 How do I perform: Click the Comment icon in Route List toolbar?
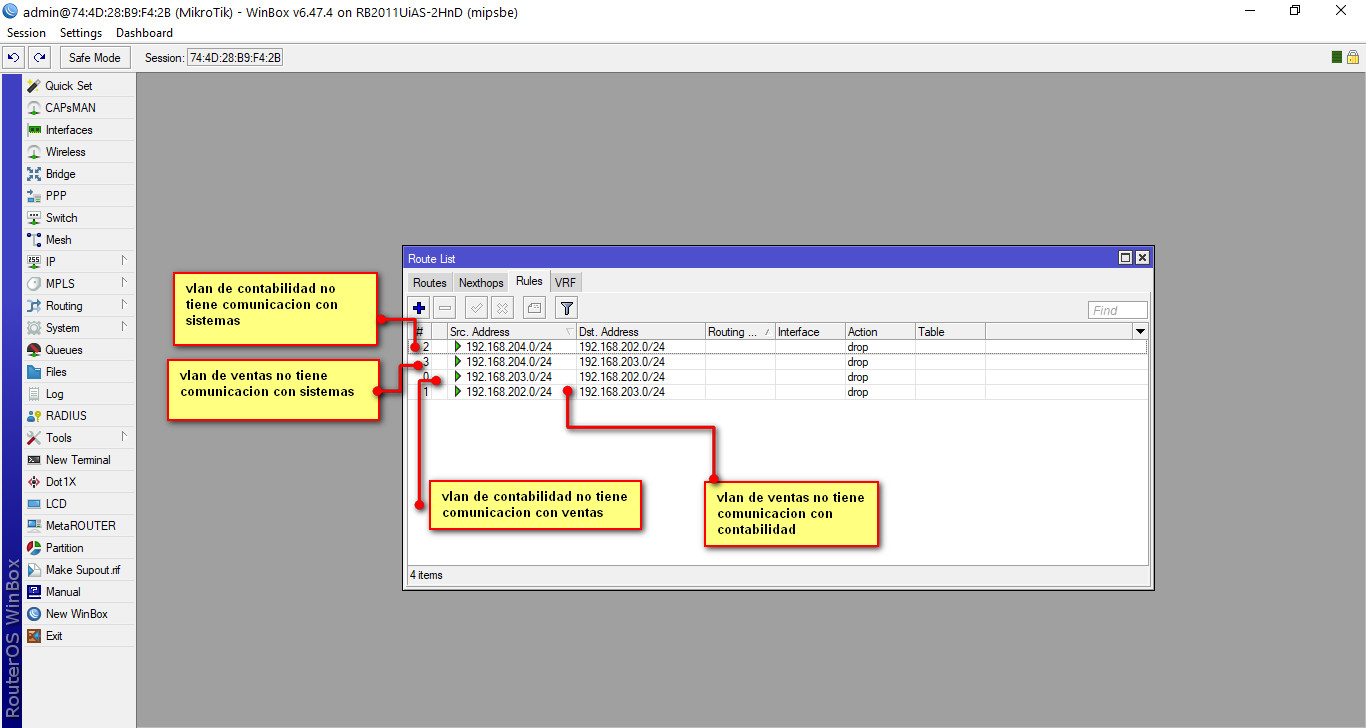click(x=534, y=308)
